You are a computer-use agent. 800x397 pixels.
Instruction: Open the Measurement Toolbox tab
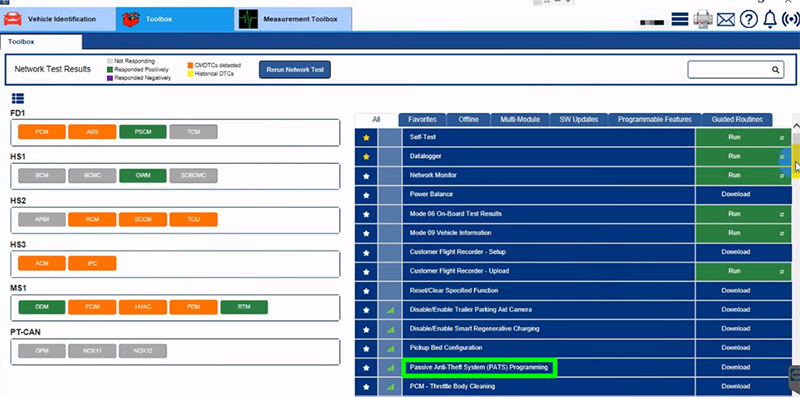(x=293, y=19)
